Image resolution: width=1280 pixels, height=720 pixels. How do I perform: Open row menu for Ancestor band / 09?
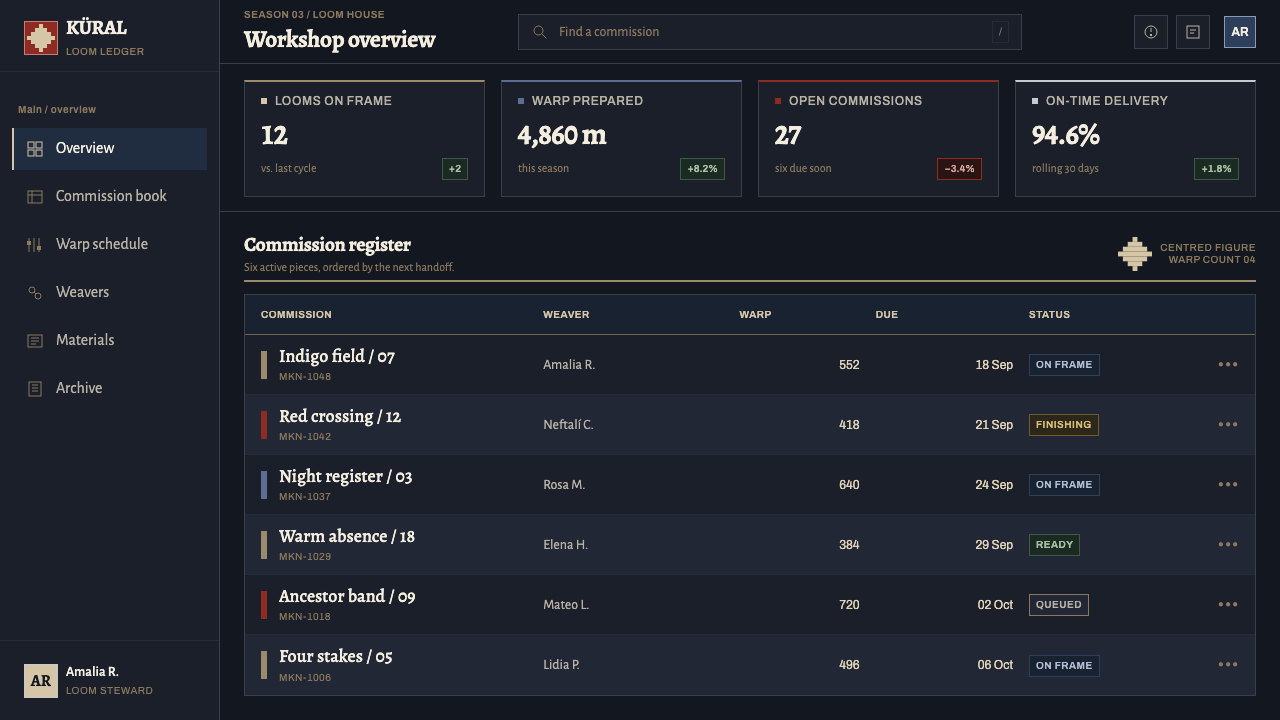click(x=1228, y=604)
